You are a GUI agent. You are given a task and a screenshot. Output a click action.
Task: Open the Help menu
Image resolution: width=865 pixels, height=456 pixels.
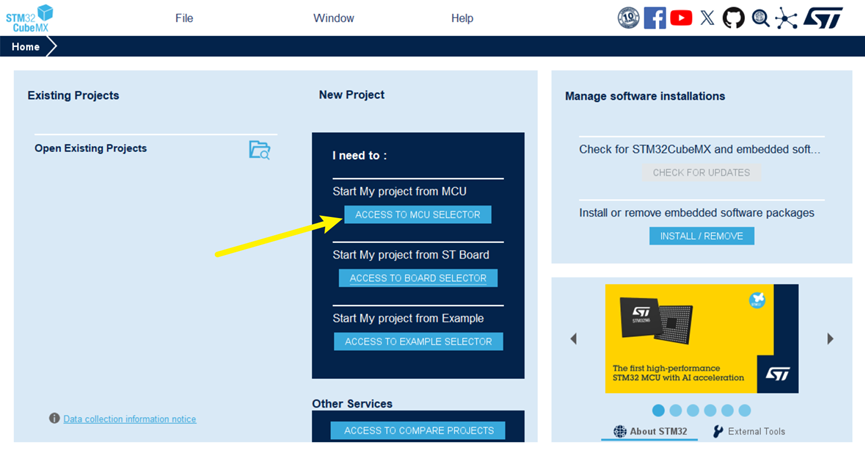tap(462, 18)
